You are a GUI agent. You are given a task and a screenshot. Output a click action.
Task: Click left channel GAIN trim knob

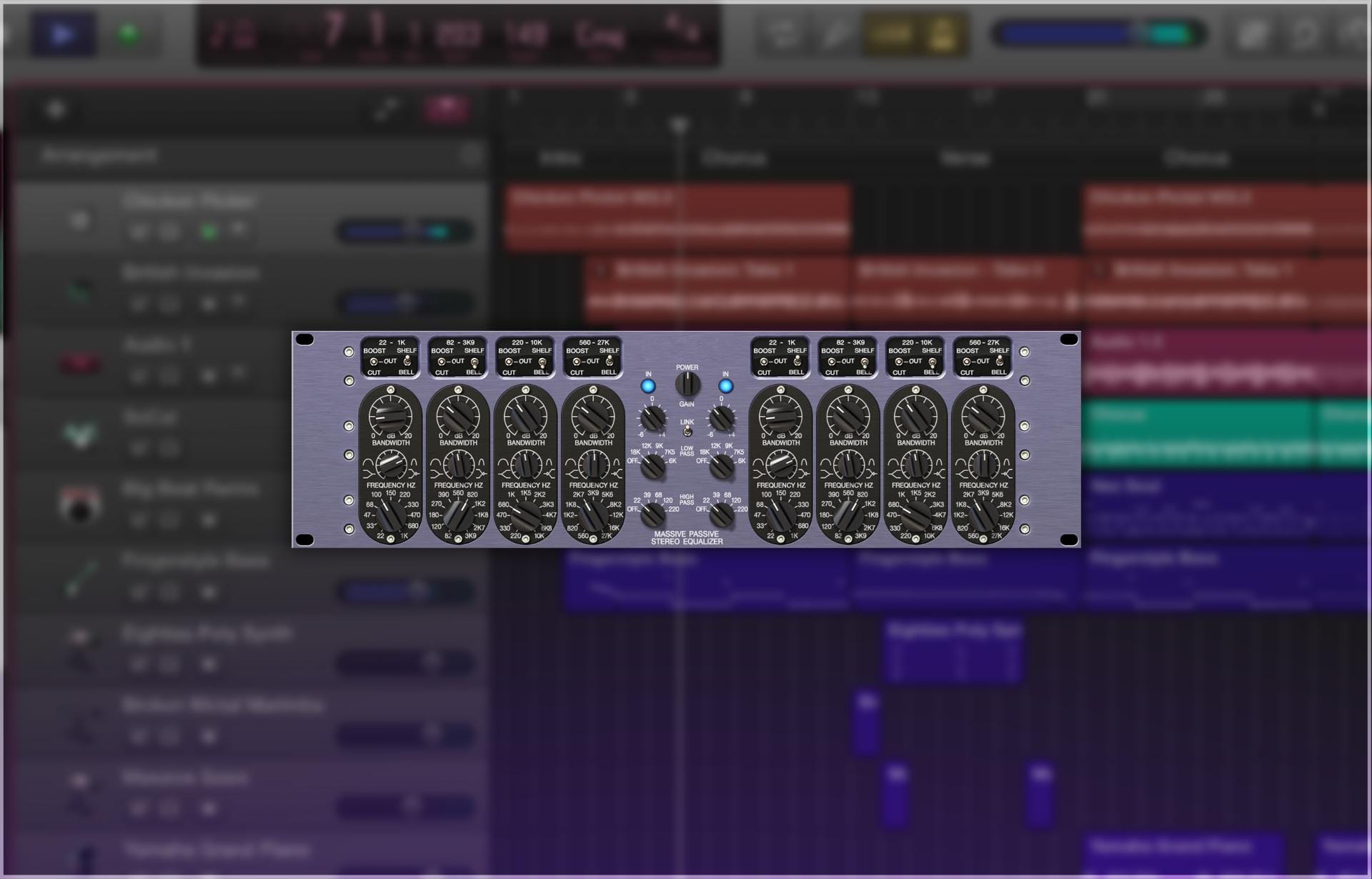652,418
